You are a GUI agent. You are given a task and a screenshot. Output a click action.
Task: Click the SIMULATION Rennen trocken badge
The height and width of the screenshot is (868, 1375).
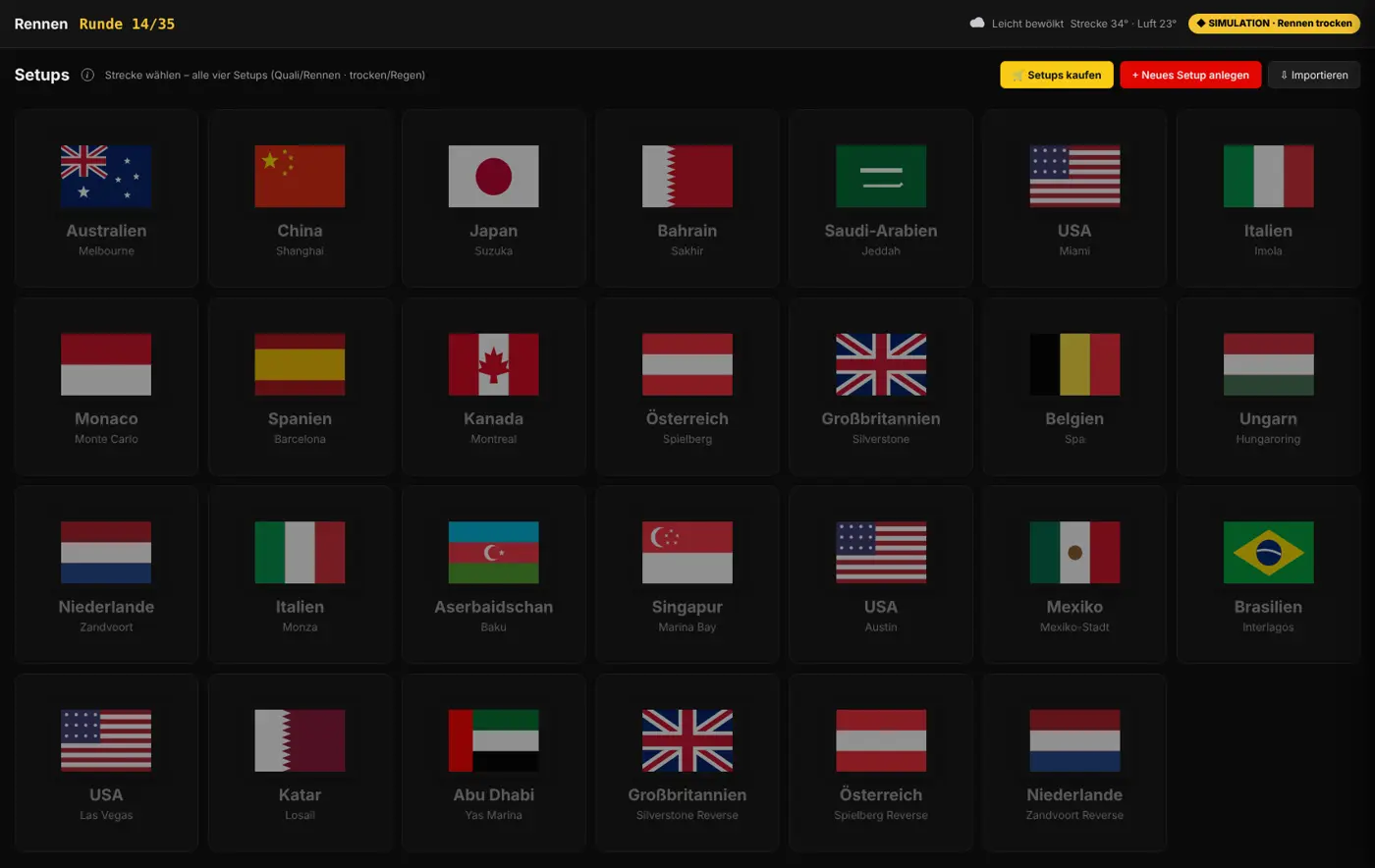tap(1274, 24)
